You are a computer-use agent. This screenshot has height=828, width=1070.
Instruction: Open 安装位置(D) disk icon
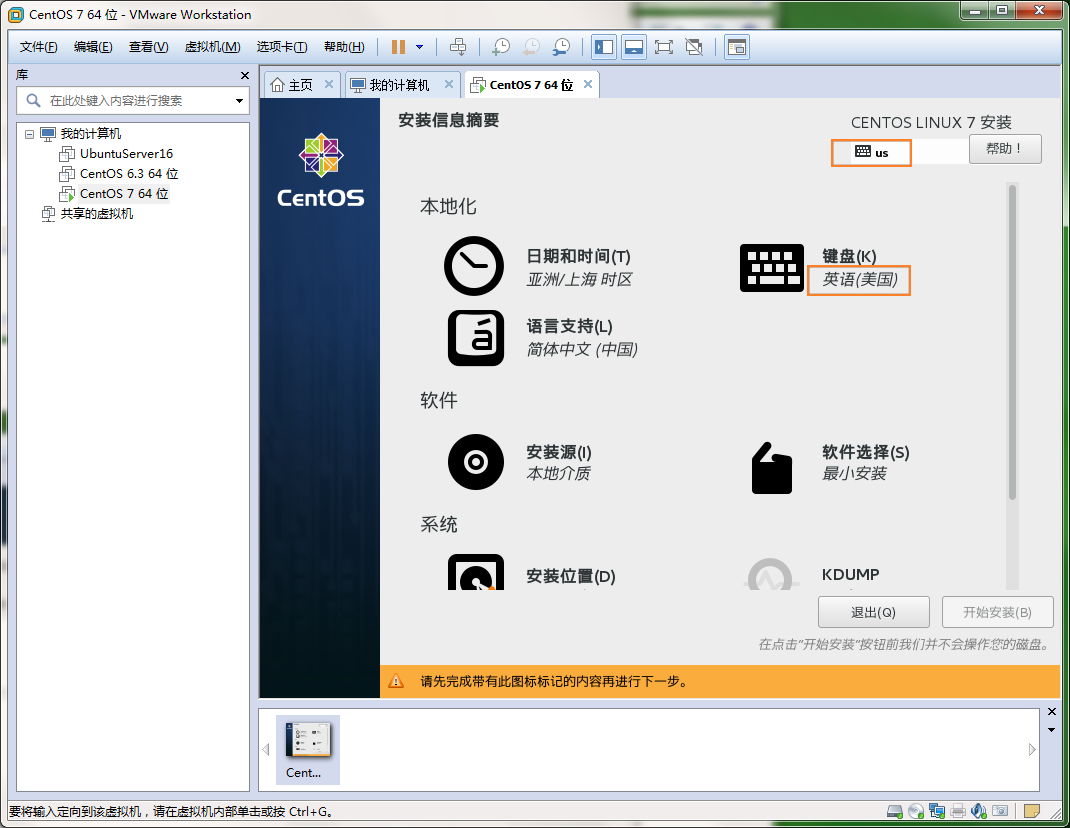(x=476, y=572)
